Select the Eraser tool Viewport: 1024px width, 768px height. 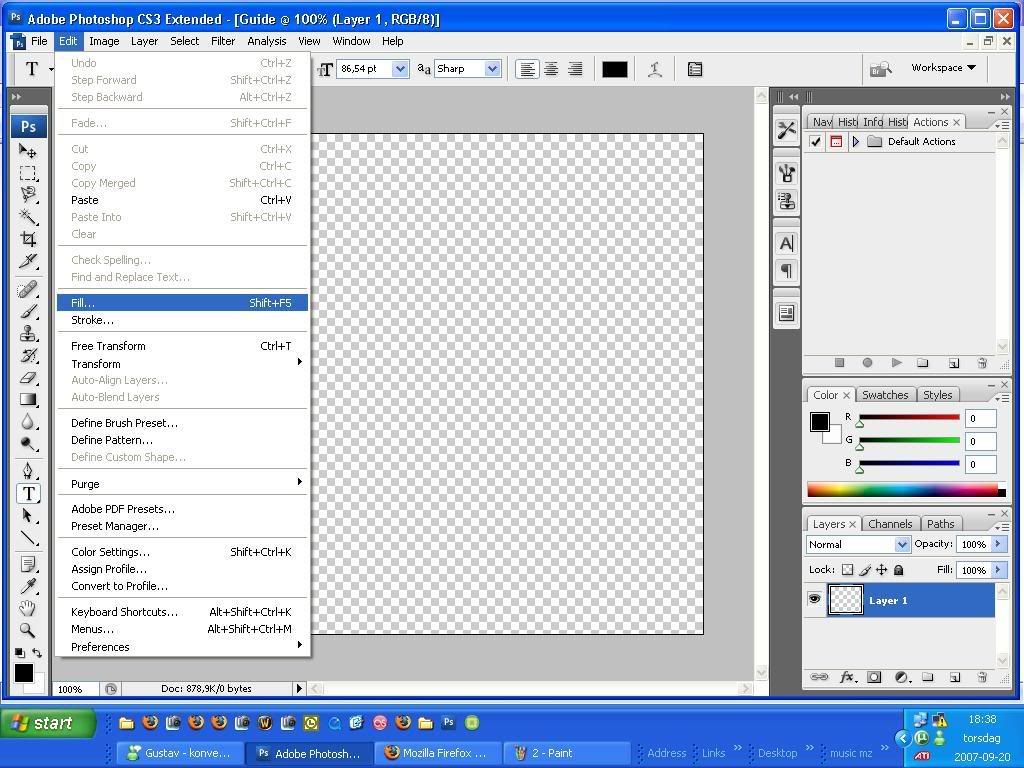27,377
